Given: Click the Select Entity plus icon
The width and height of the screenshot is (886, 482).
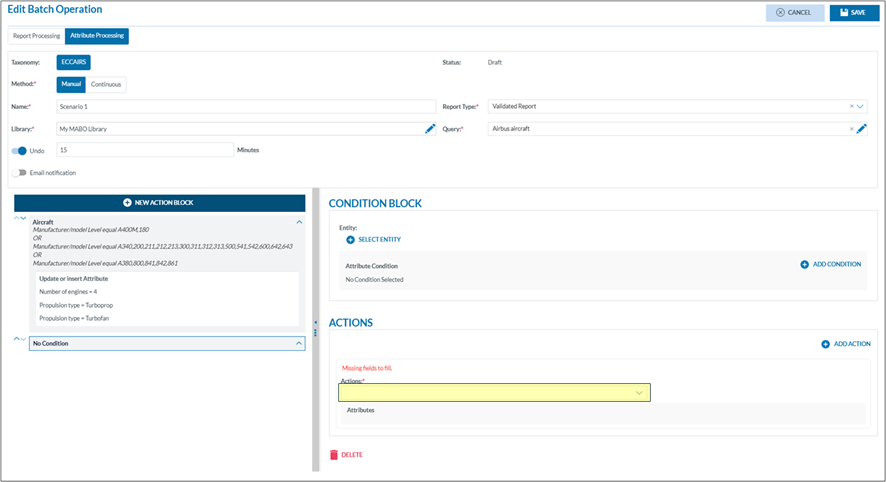Looking at the screenshot, I should (x=350, y=240).
